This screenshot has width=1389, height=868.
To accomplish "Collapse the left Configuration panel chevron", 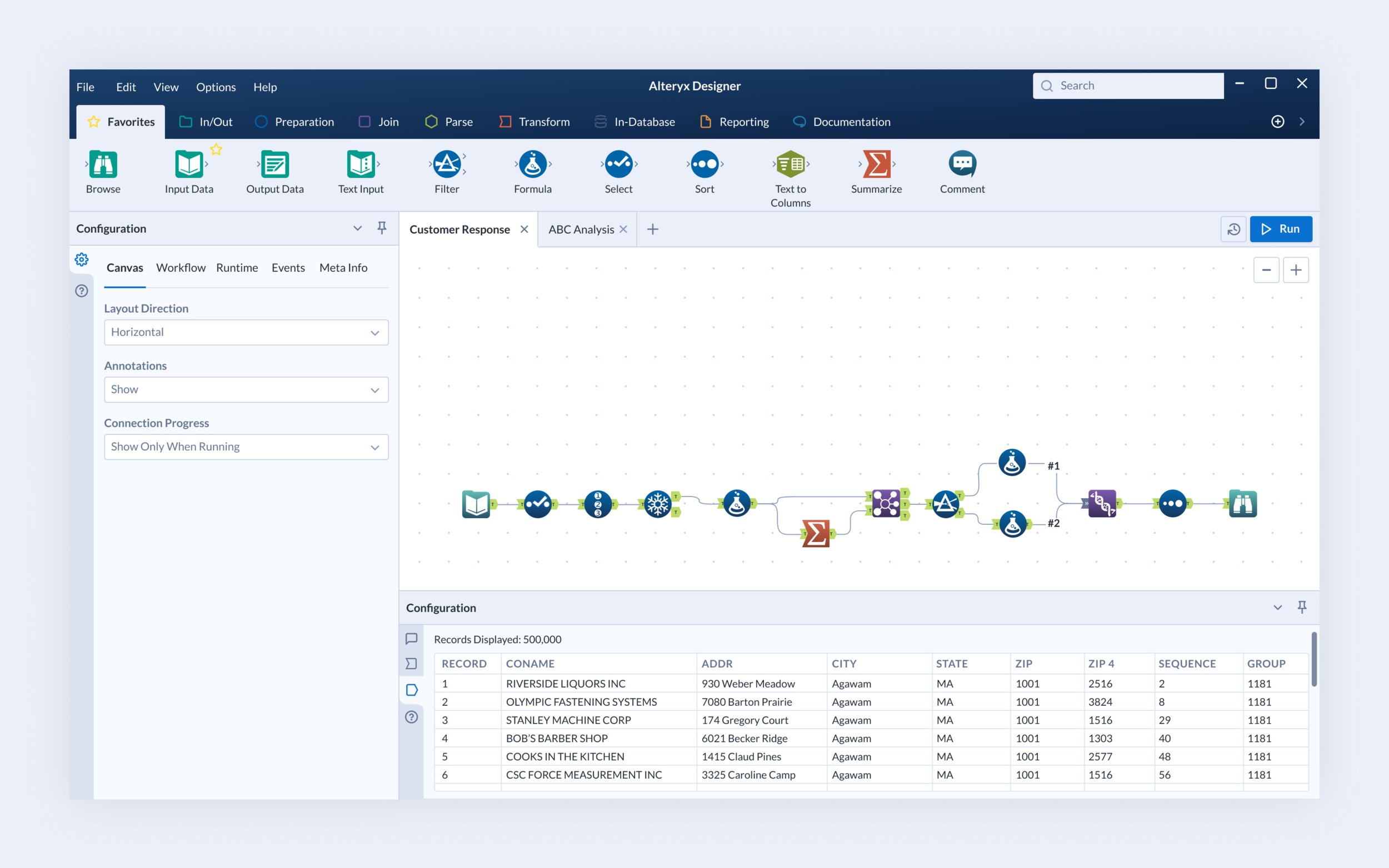I will click(x=358, y=228).
